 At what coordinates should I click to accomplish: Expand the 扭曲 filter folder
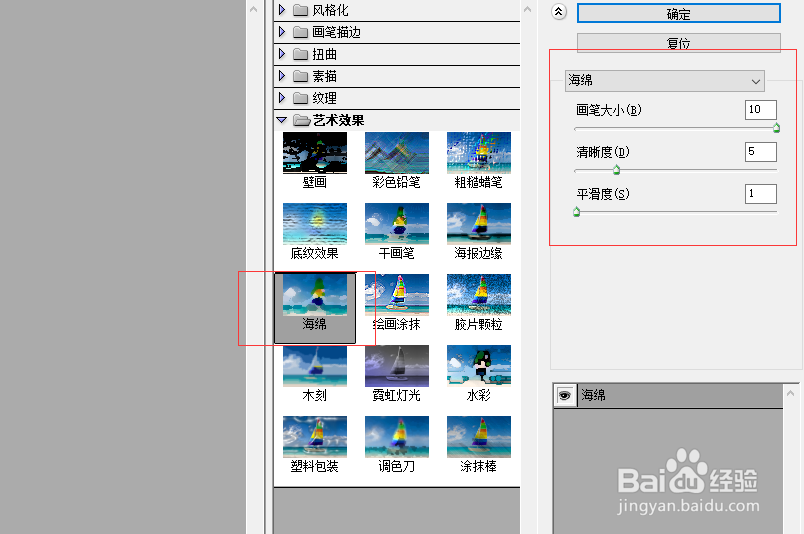(x=282, y=54)
